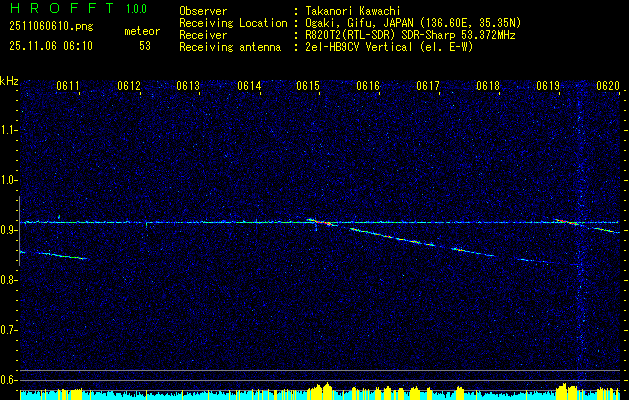The height and width of the screenshot is (400, 629).
Task: Click the 0611 time marker
Action: [x=69, y=87]
